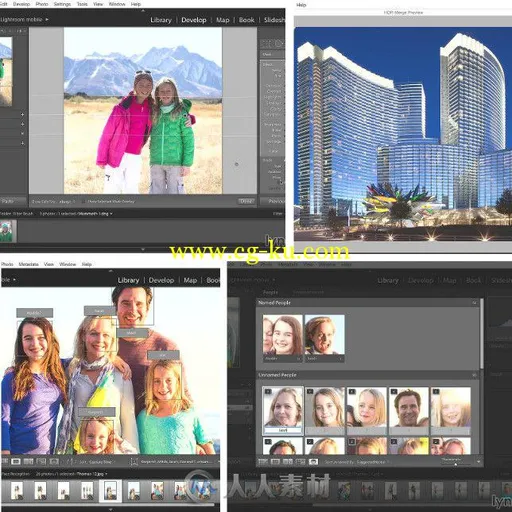Open Library module in bottom-right People window

pyautogui.click(x=388, y=280)
